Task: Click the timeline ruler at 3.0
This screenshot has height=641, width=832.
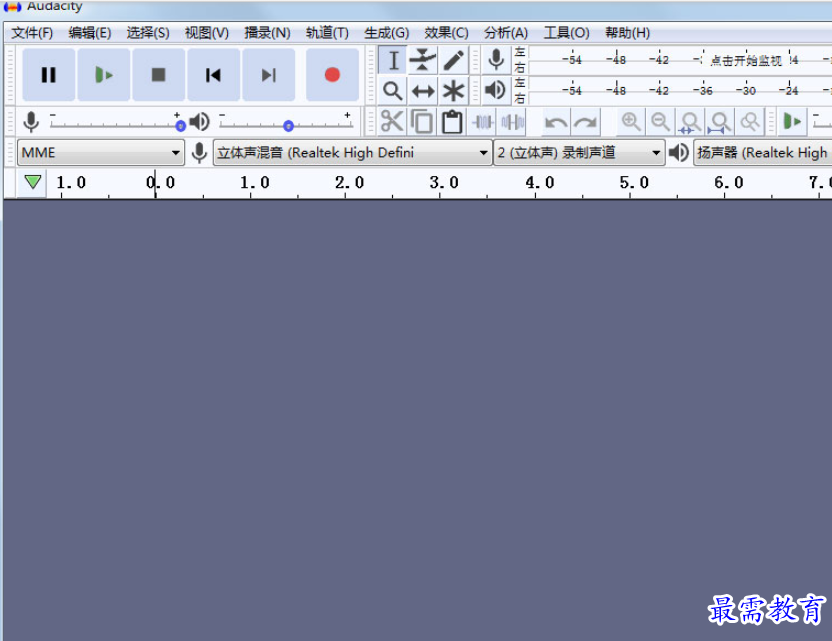Action: click(444, 183)
